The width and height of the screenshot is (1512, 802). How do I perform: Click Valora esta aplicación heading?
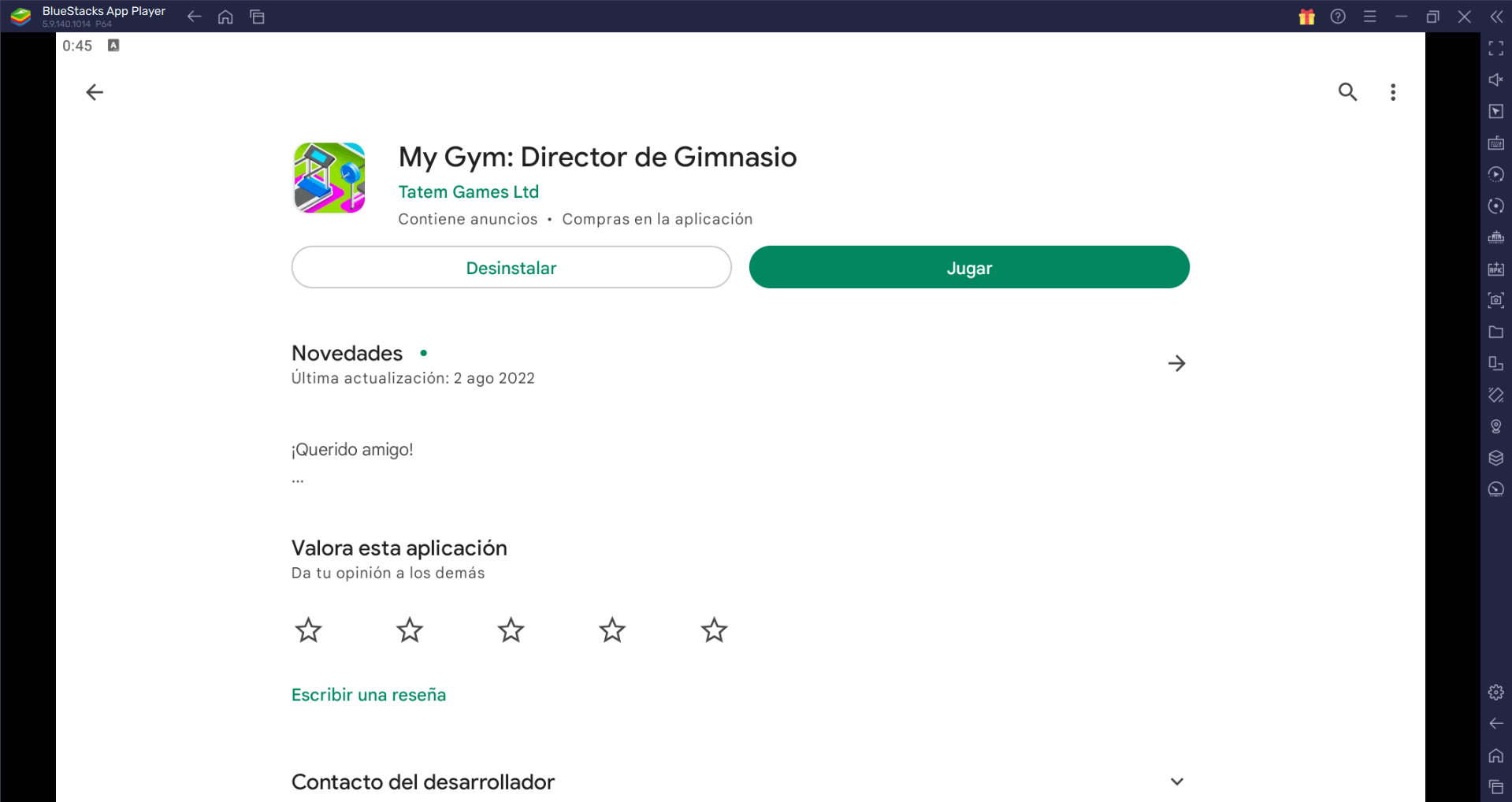[399, 548]
